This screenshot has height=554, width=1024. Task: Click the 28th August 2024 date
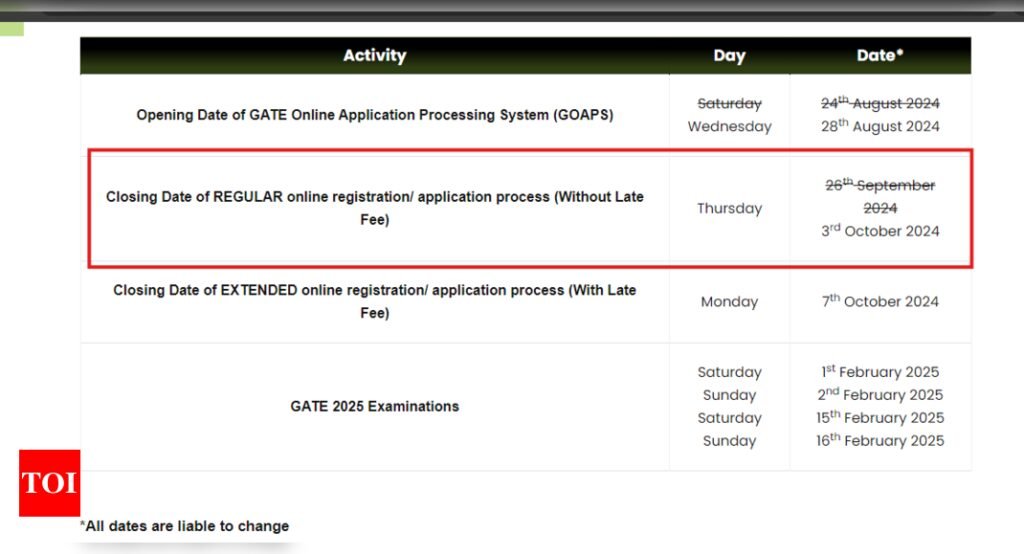(880, 125)
